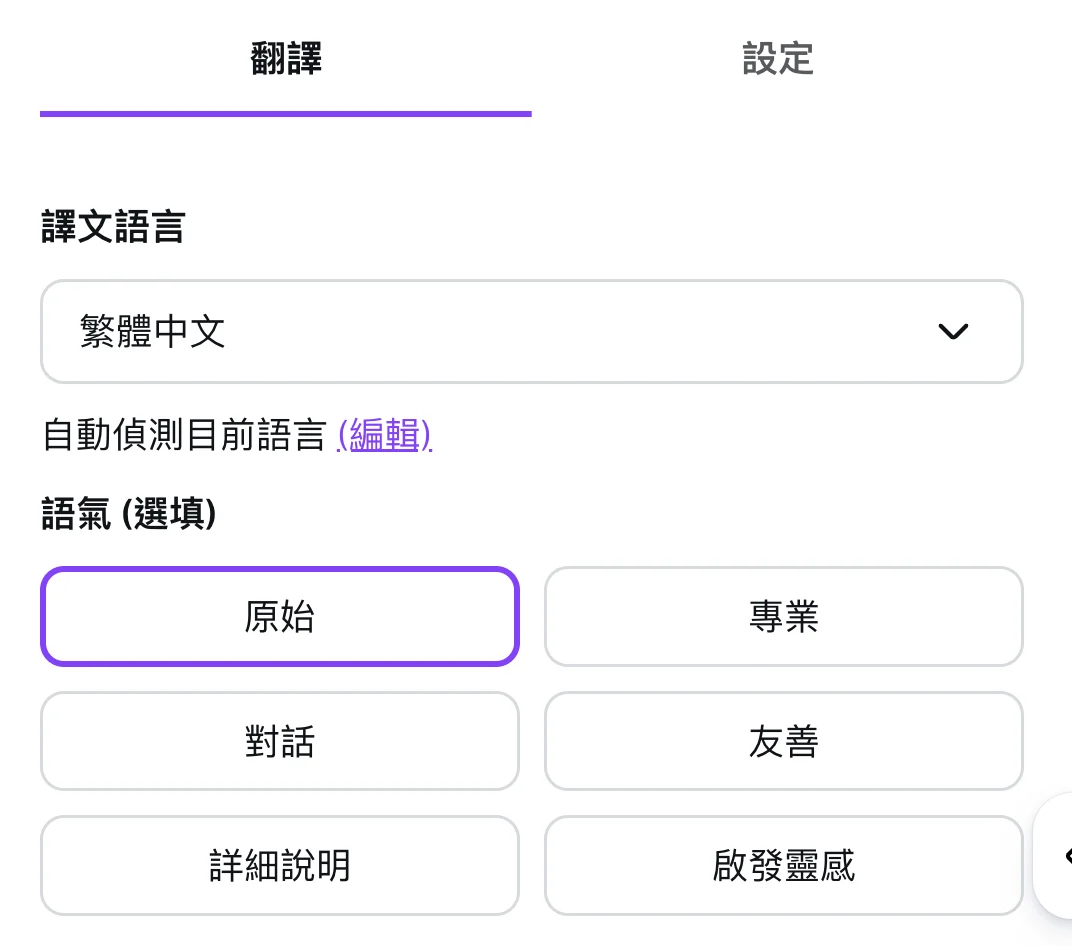This screenshot has height=946, width=1072.
Task: Click the 語氣 (選填) heading label
Action: 129,516
